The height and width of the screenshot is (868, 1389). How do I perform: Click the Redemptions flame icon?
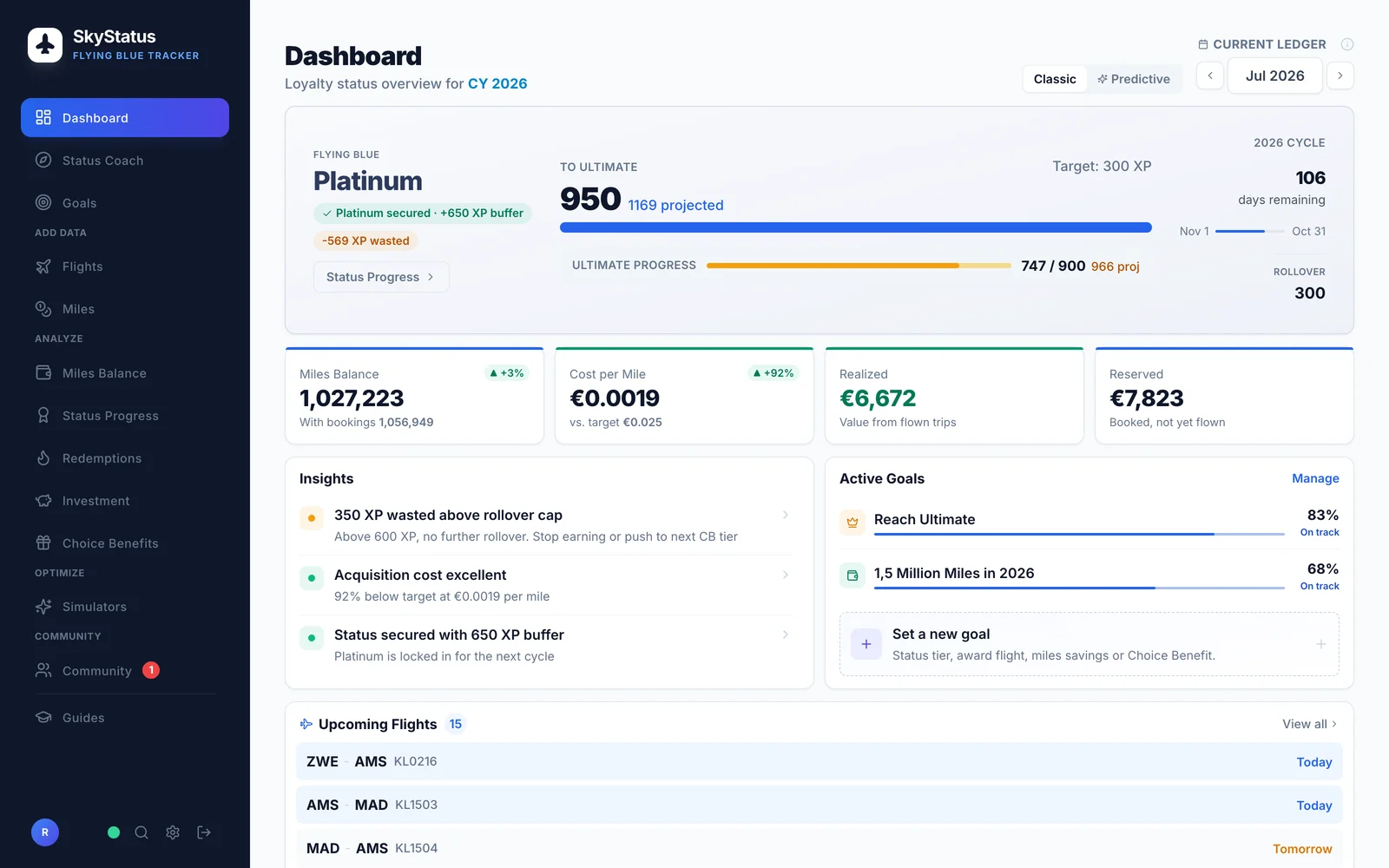point(43,458)
